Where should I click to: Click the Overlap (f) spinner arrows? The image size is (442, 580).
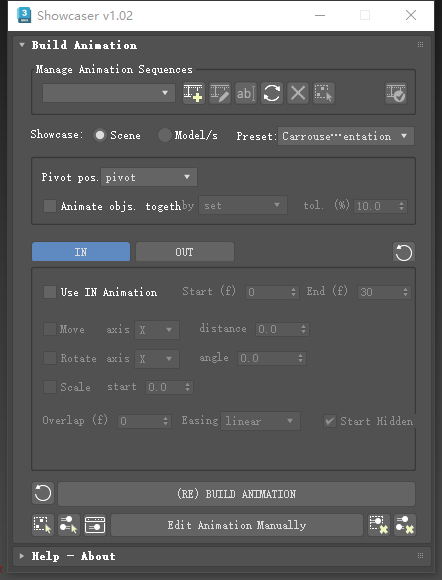pos(165,421)
